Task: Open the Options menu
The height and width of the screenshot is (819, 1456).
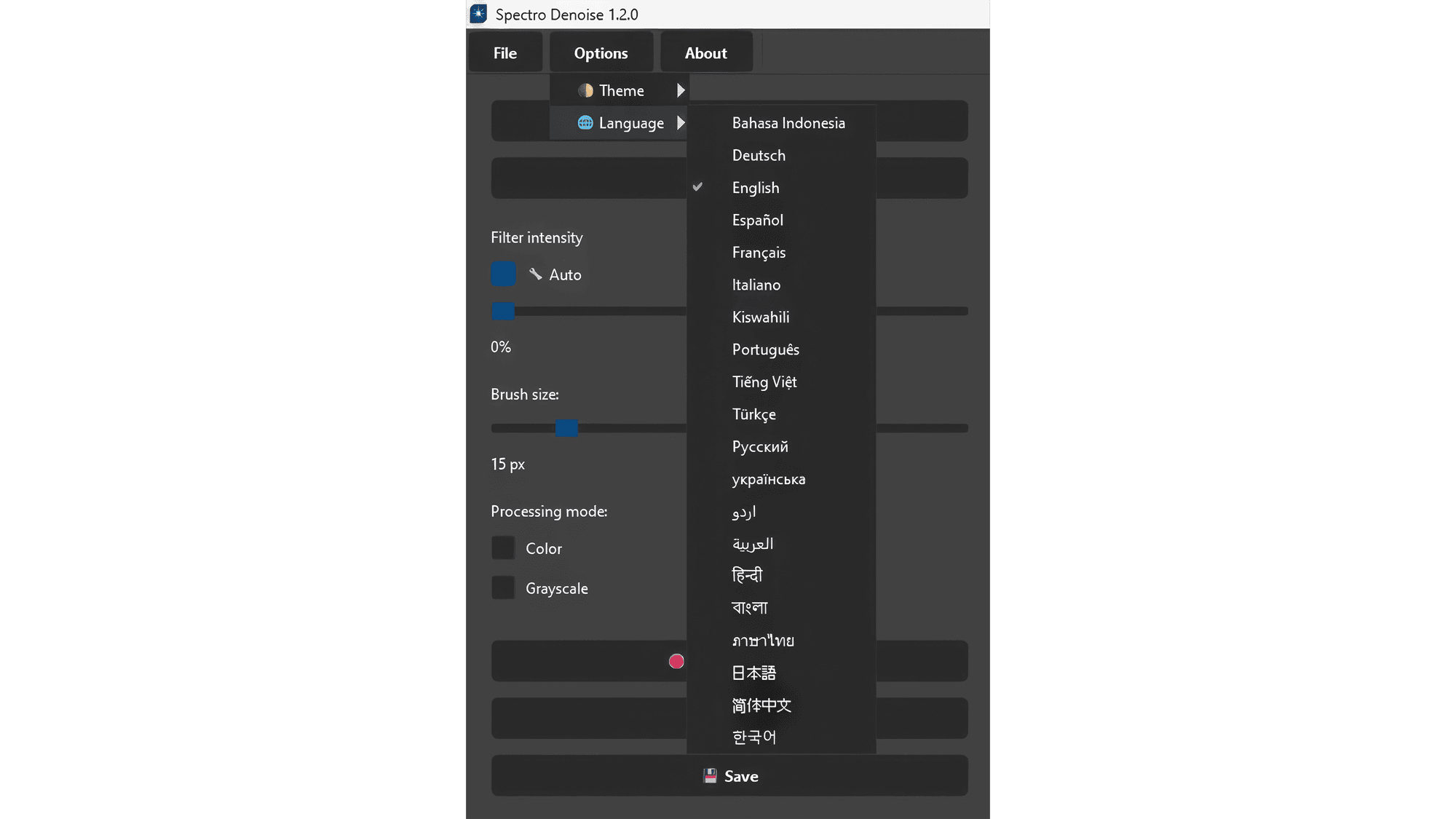Action: coord(601,53)
